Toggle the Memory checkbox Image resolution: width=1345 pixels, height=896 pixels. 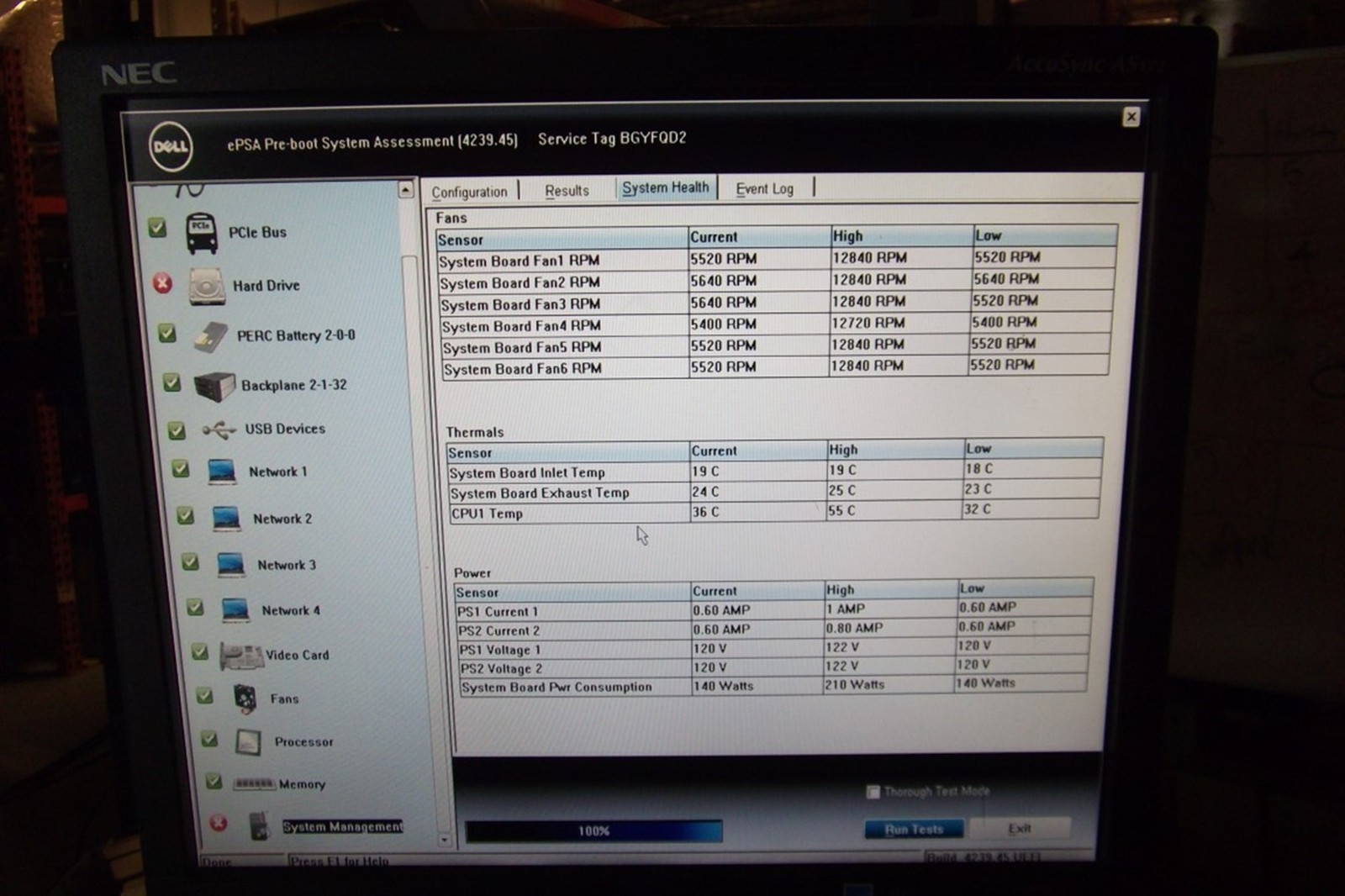coord(214,782)
